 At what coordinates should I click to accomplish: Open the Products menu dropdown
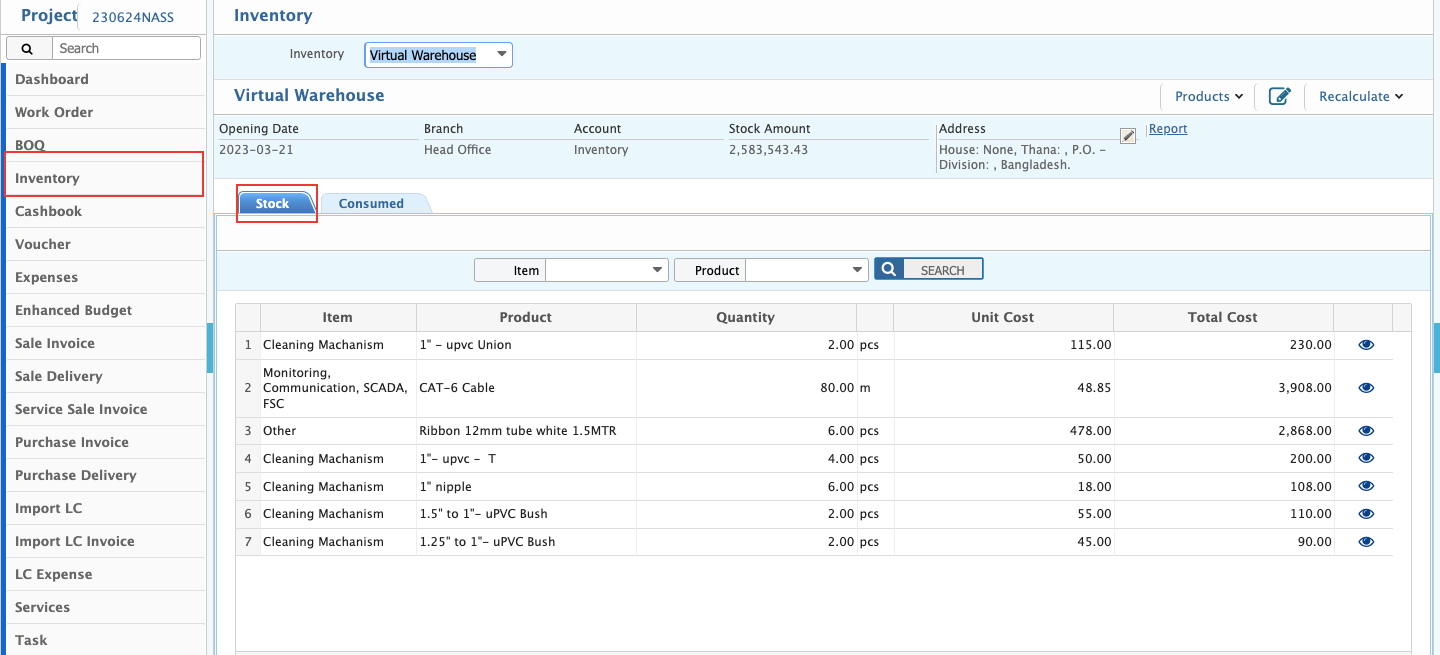tap(1208, 96)
